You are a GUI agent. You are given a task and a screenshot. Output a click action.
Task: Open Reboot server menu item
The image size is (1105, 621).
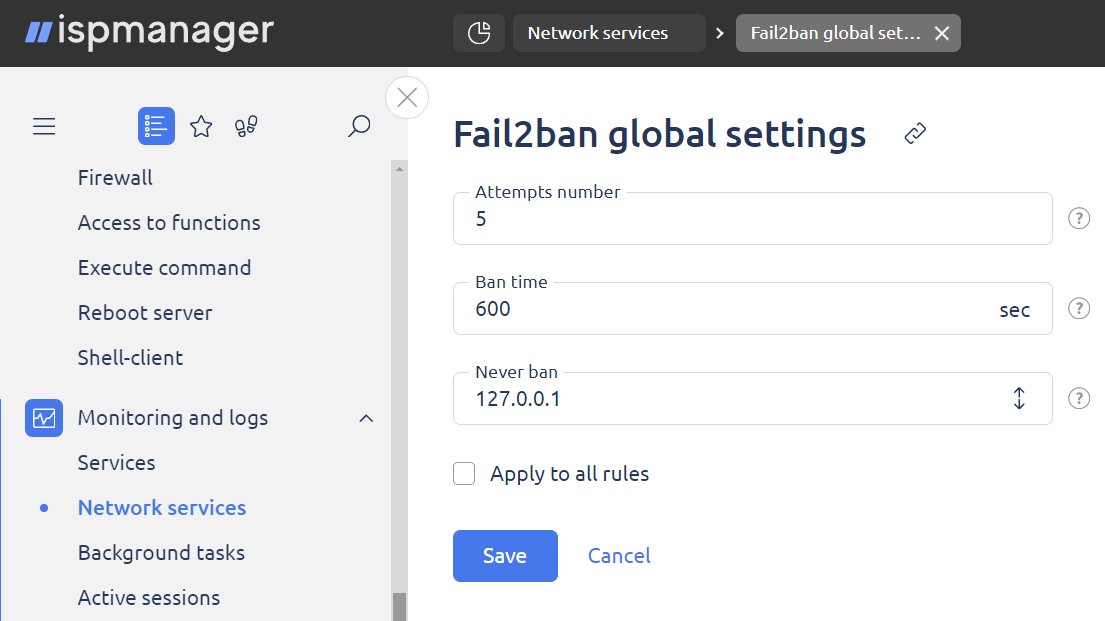pos(145,313)
